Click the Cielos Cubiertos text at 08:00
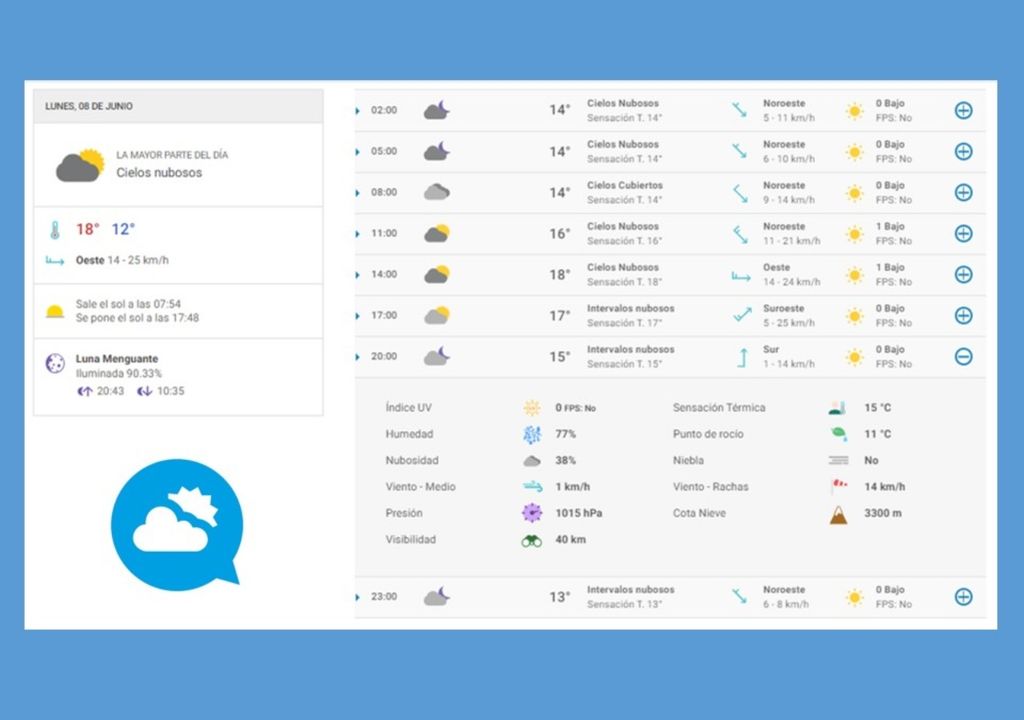1024x720 pixels. tap(624, 185)
